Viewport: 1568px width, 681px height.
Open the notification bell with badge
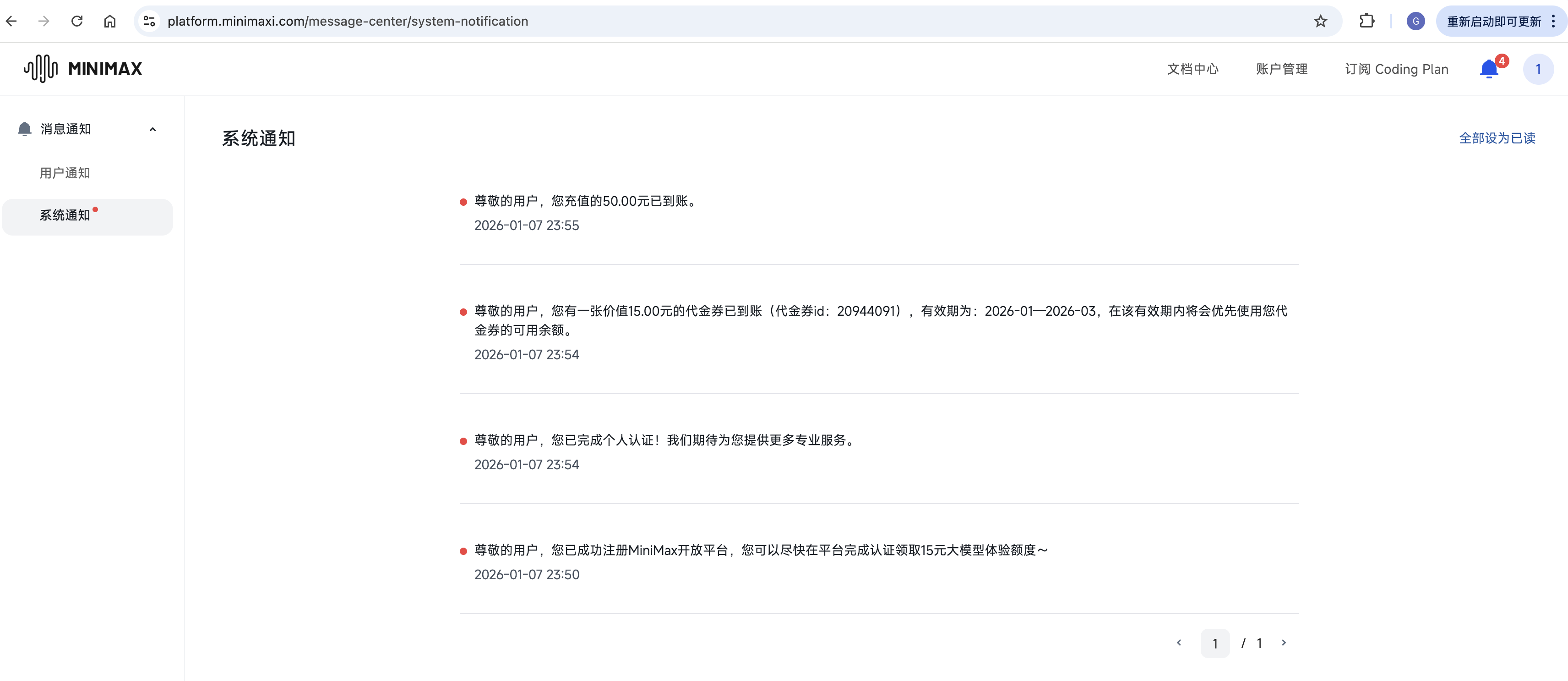click(1489, 69)
